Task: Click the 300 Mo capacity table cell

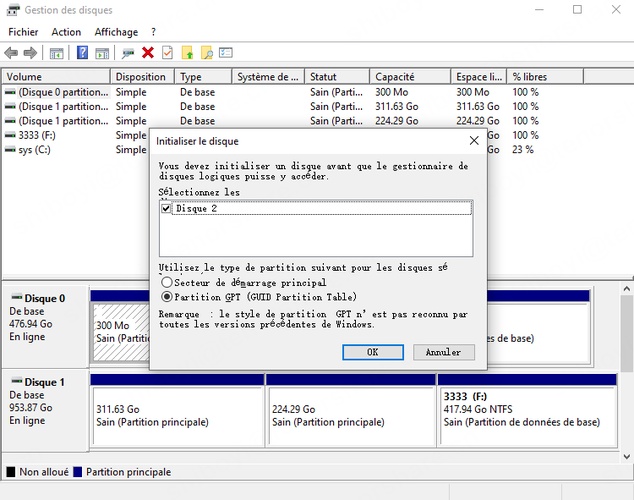Action: [391, 92]
